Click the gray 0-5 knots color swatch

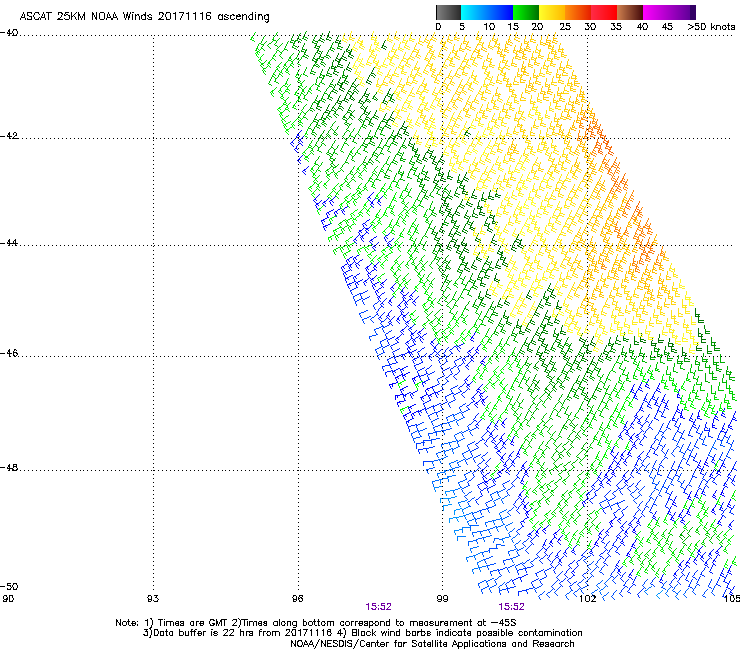pyautogui.click(x=448, y=12)
